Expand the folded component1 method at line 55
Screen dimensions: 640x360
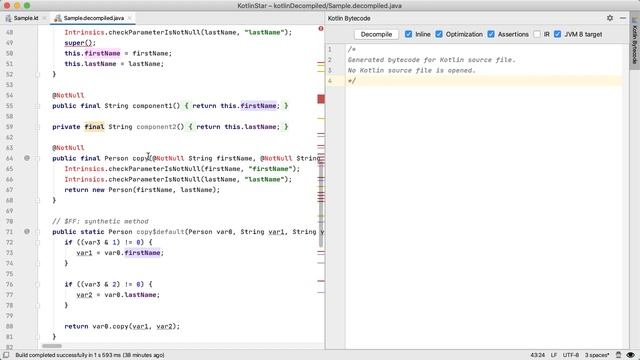click(38, 106)
